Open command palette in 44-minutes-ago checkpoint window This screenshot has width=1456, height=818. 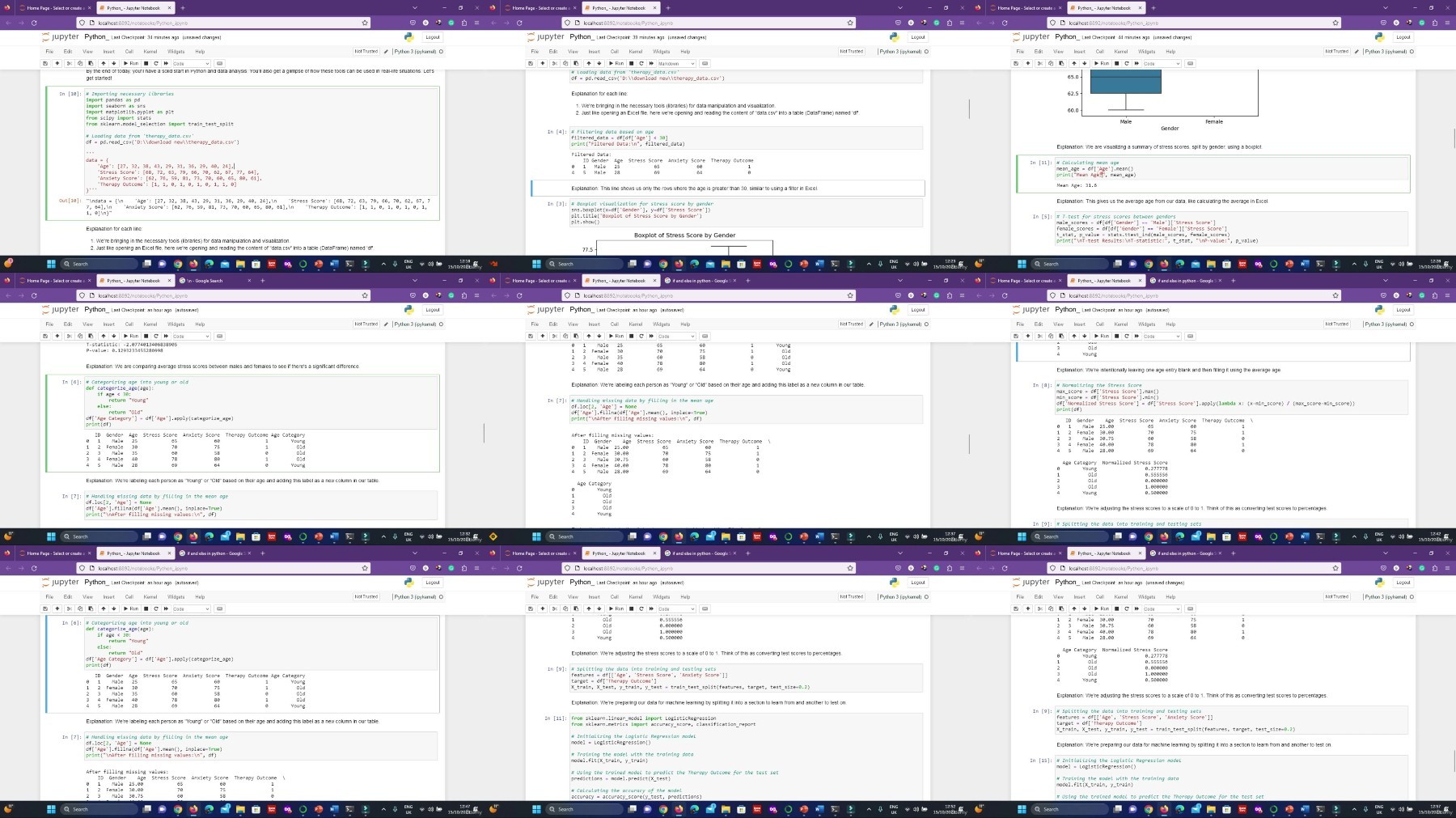[1190, 63]
